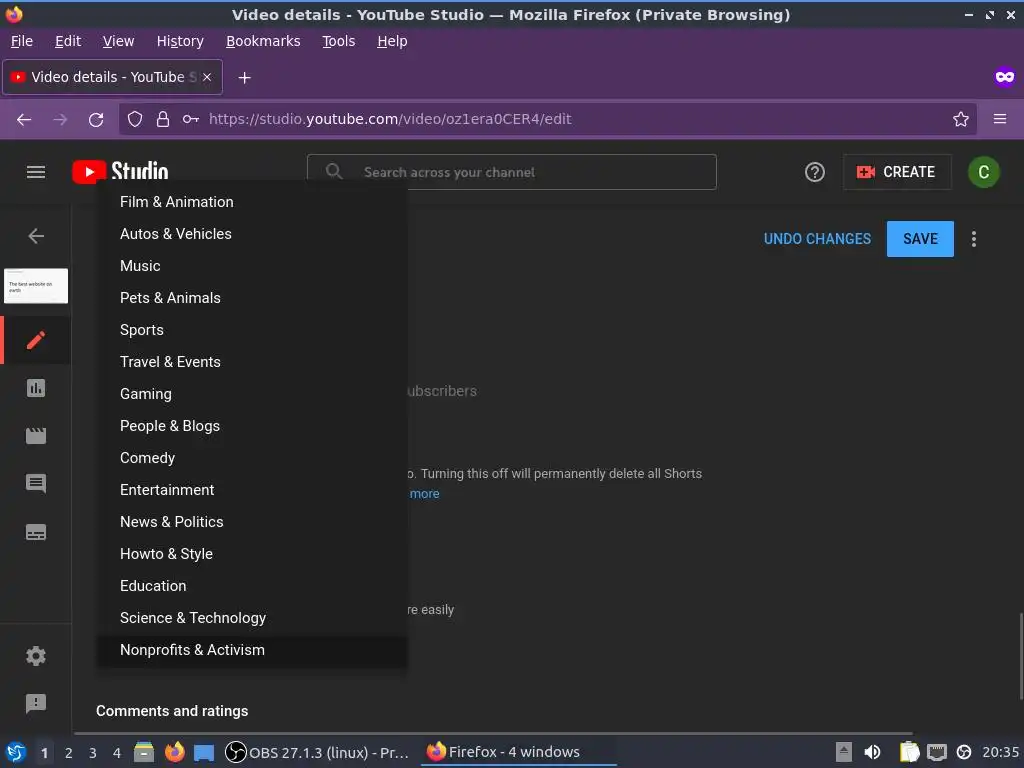
Task: Open the Edit menu
Action: click(x=68, y=41)
